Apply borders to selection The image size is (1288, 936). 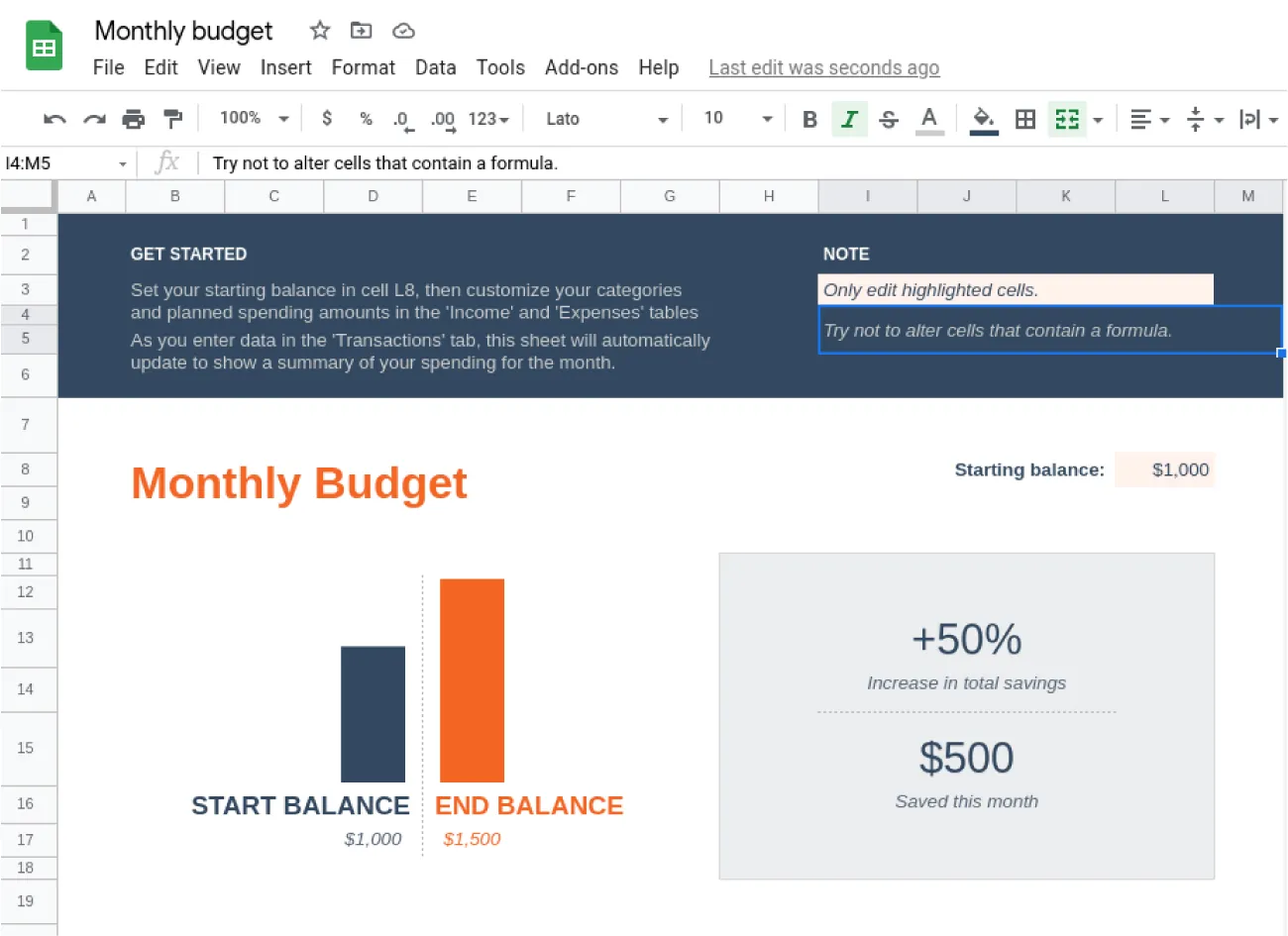click(1024, 118)
